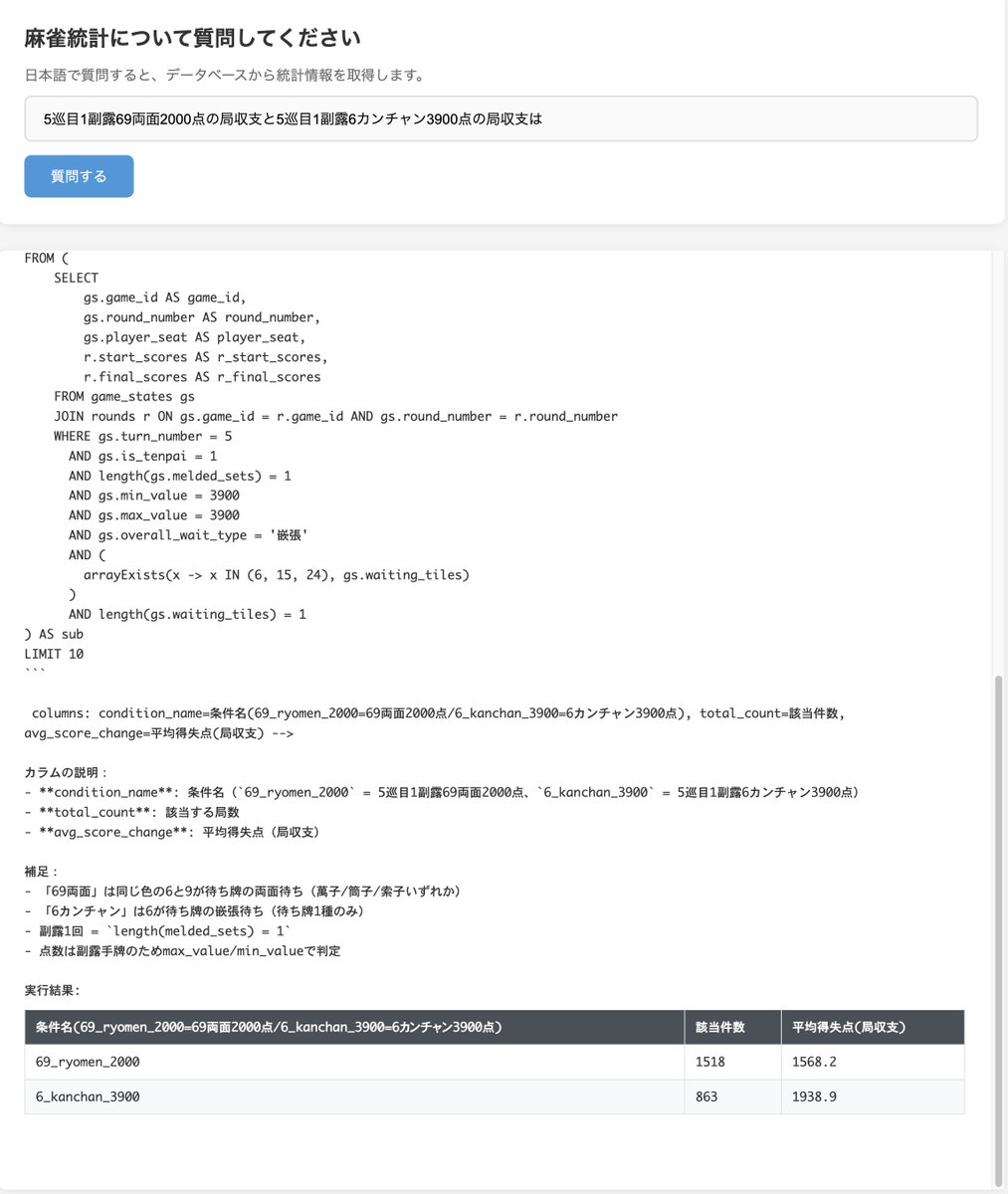Select the 日本語で質問すると description text
Viewport: 1008px width, 1194px height.
(225, 76)
